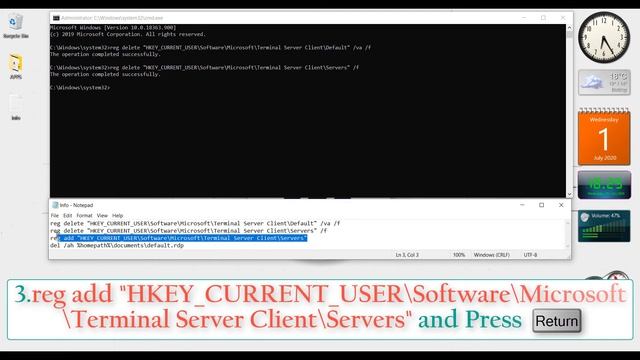Open the weather gadget showing 18°C
The height and width of the screenshot is (360, 640).
(x=604, y=82)
